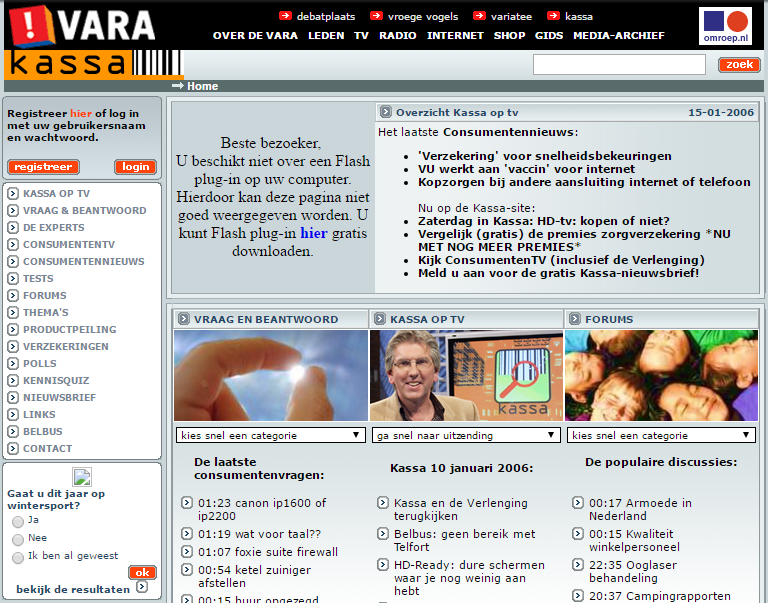Click the registreer button

point(44,167)
